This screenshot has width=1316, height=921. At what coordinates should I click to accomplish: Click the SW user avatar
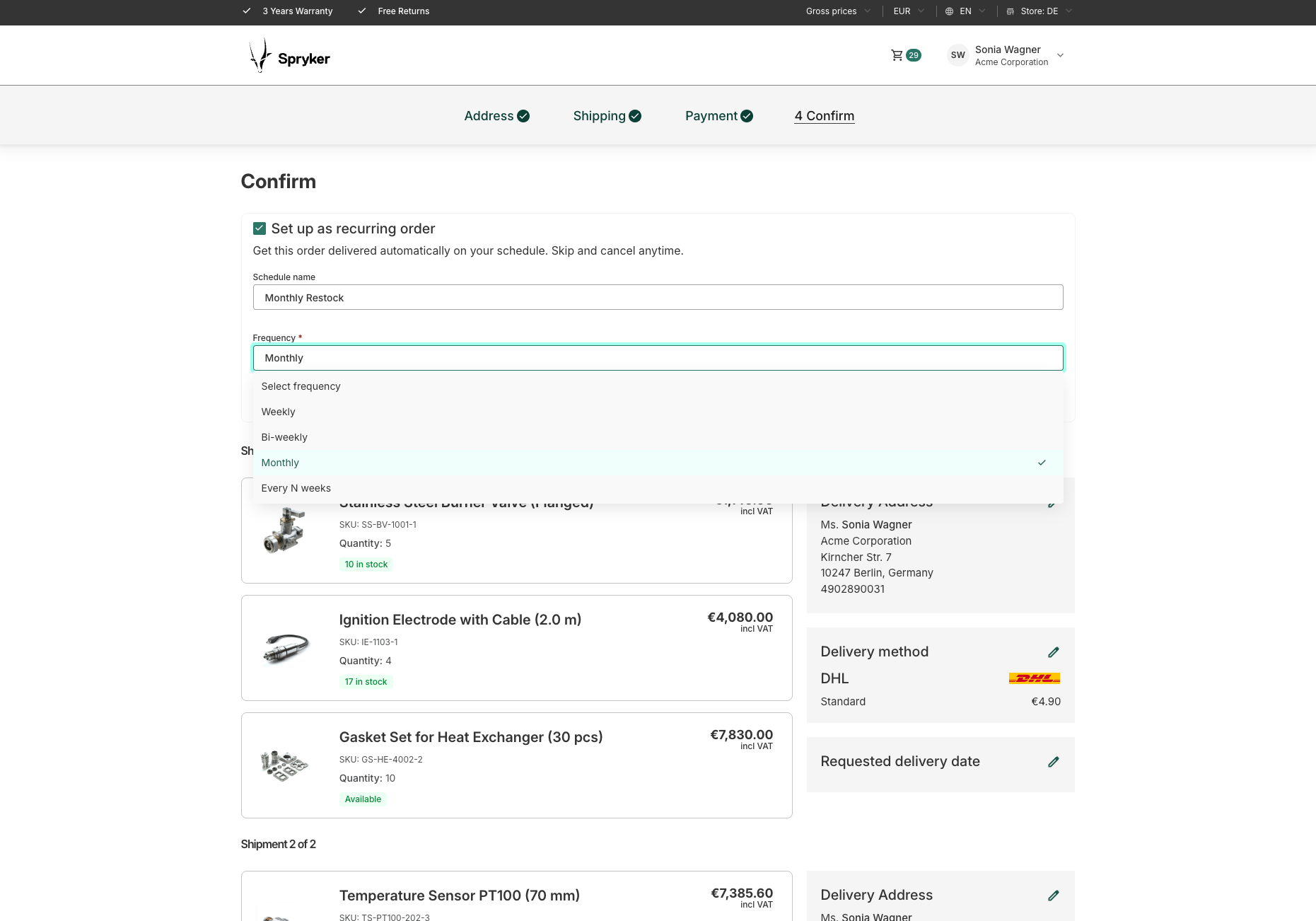[957, 55]
